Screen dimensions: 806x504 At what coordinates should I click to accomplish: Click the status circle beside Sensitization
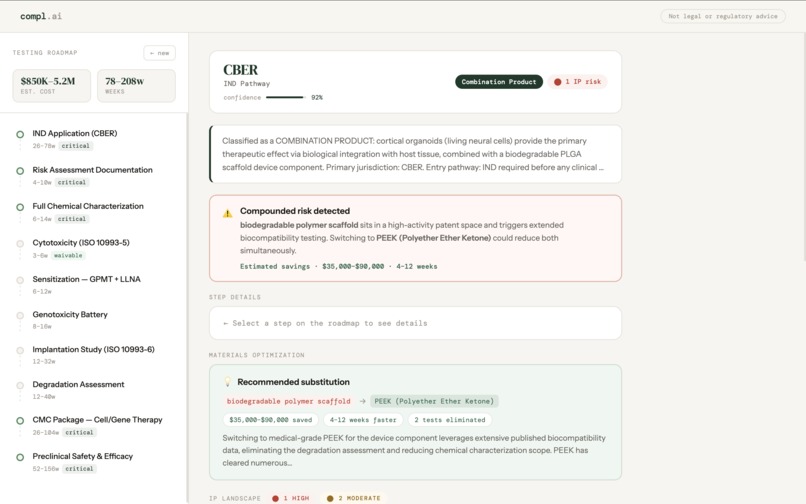[x=20, y=280]
